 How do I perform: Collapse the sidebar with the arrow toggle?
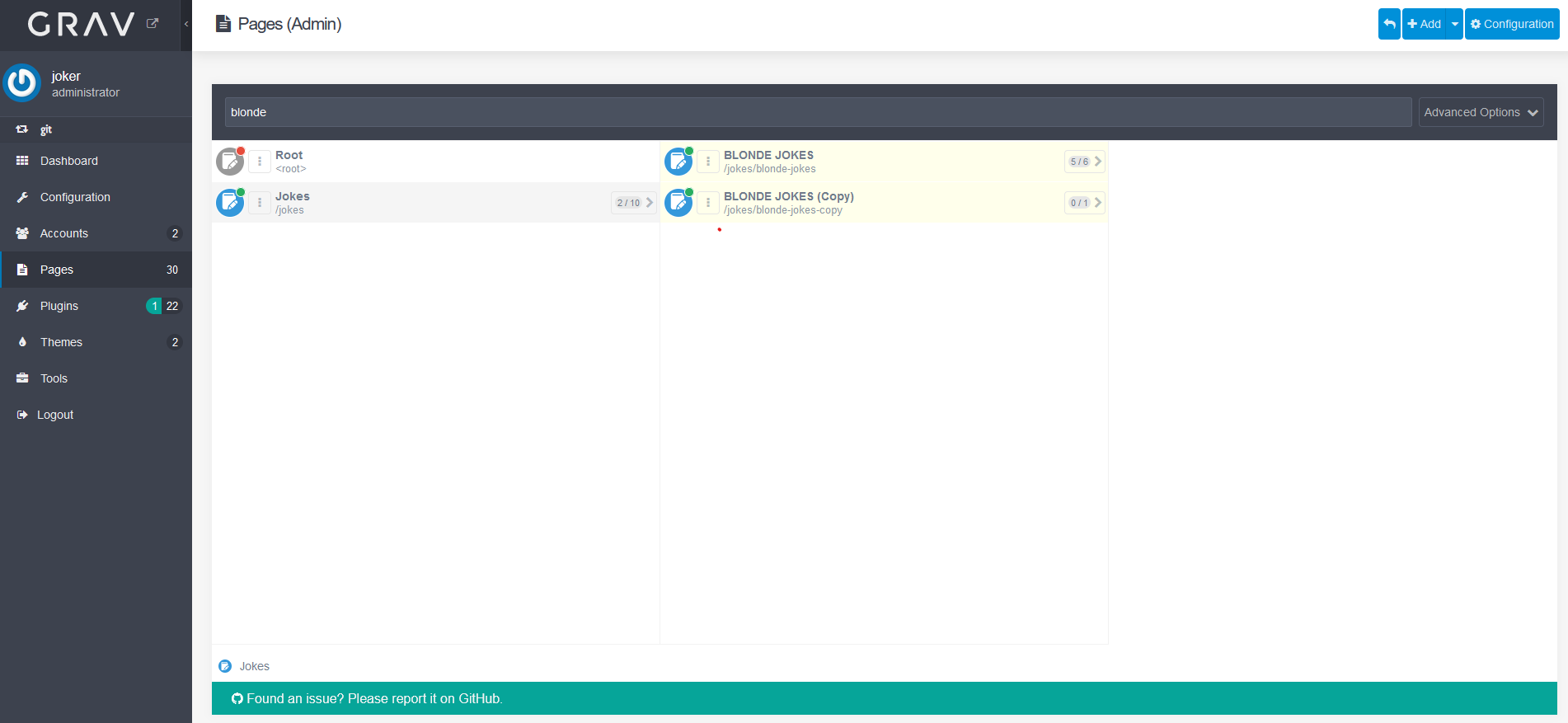tap(186, 24)
